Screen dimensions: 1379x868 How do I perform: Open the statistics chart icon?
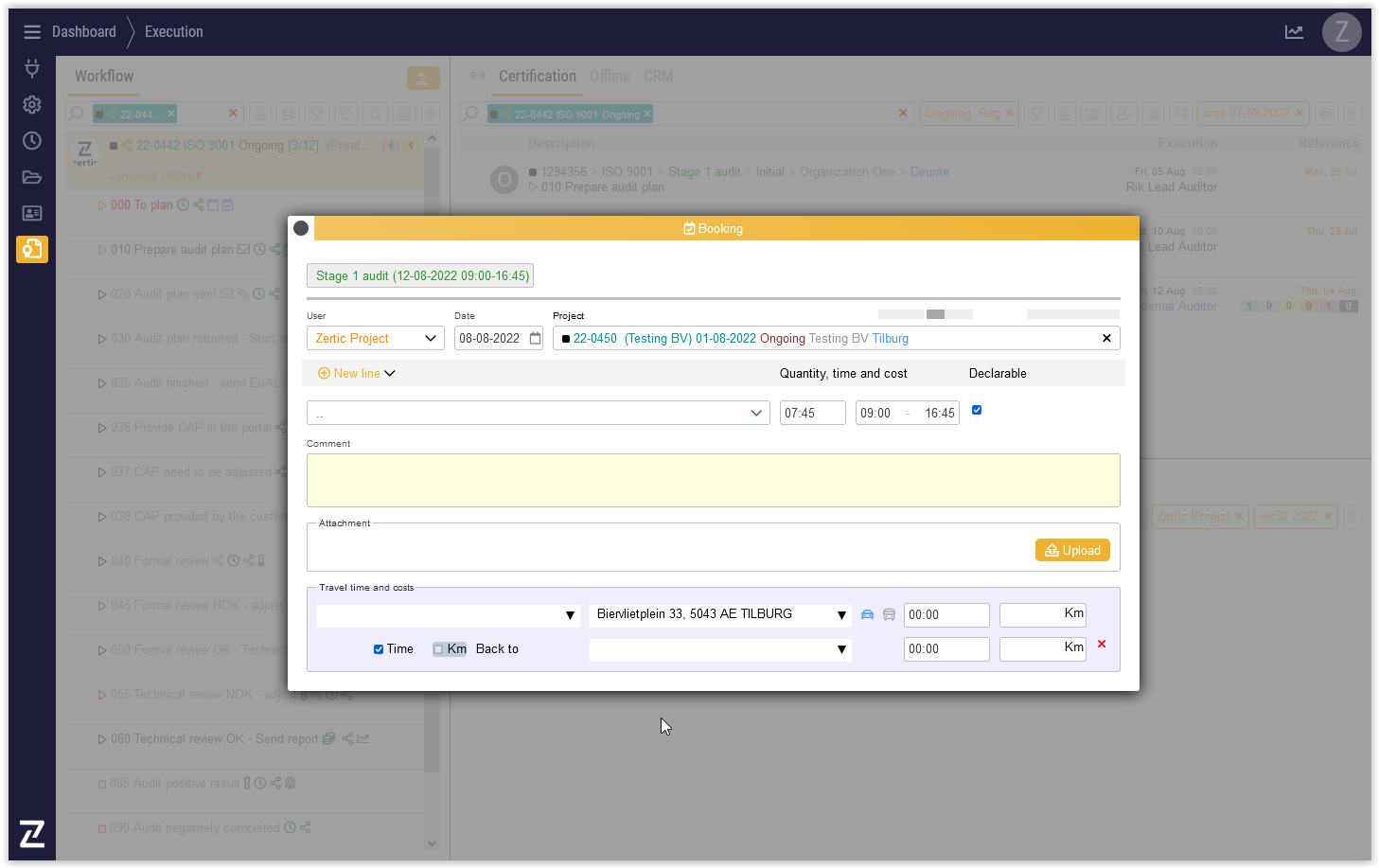pos(1294,32)
